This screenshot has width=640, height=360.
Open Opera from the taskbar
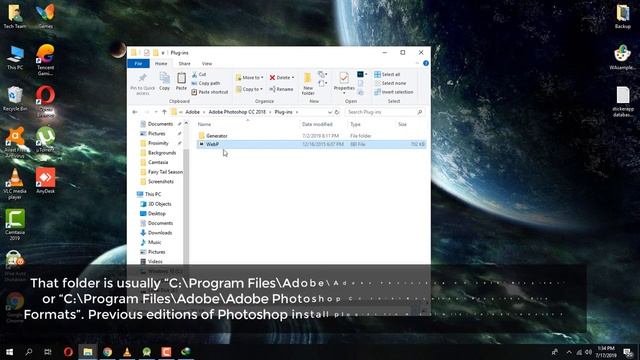68,352
